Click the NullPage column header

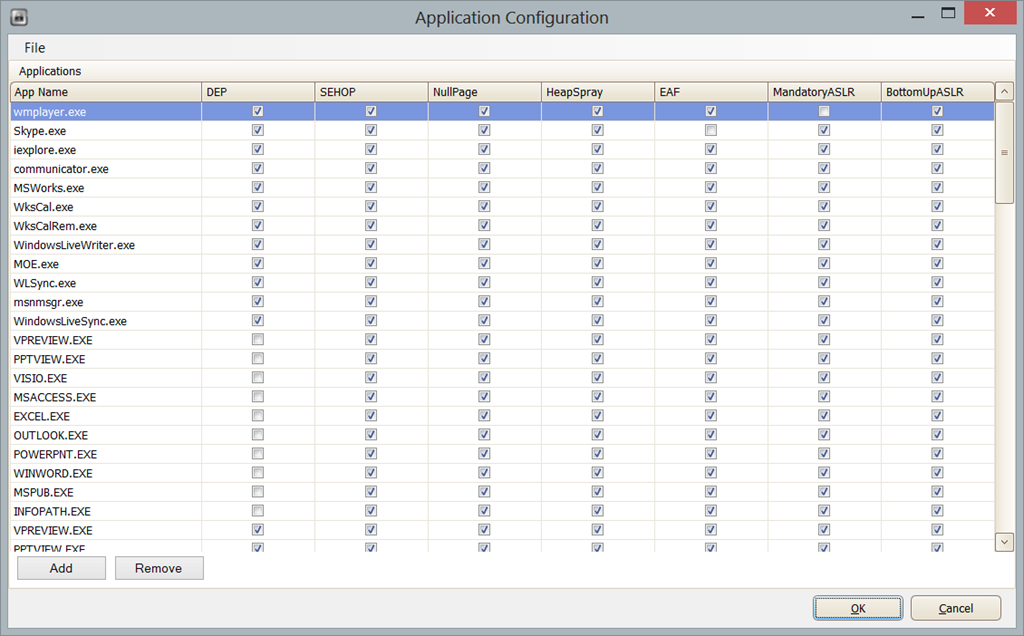(485, 92)
